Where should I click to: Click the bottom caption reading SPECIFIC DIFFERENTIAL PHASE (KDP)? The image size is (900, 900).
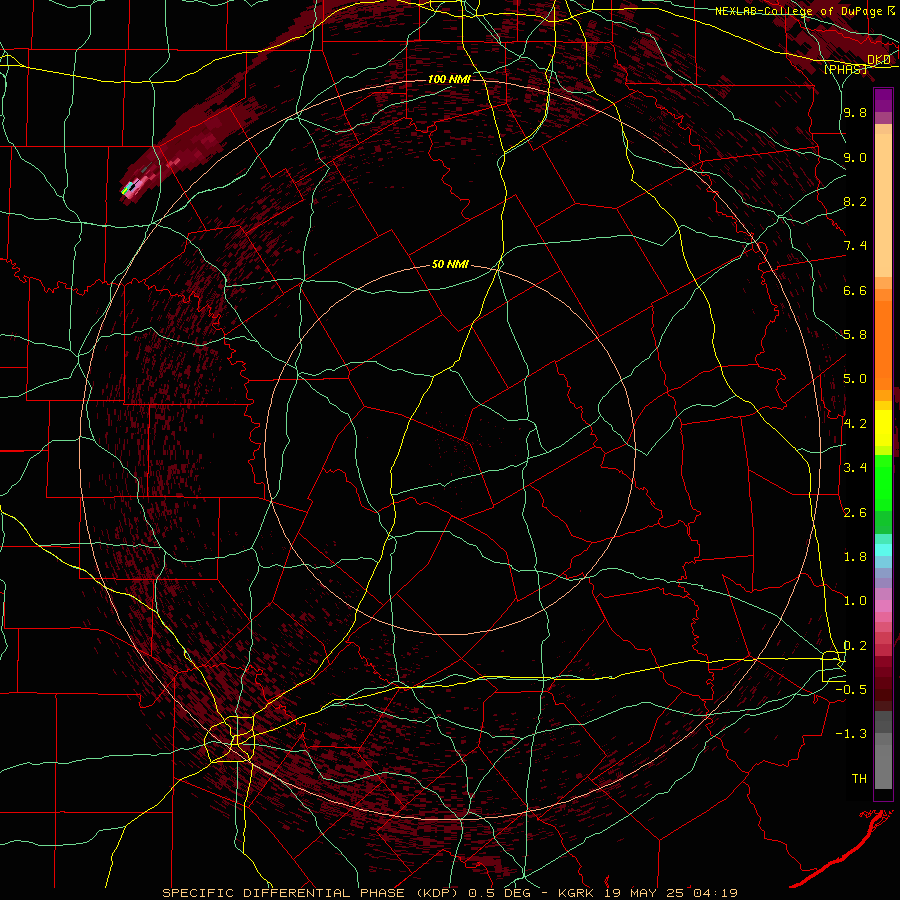click(x=313, y=893)
